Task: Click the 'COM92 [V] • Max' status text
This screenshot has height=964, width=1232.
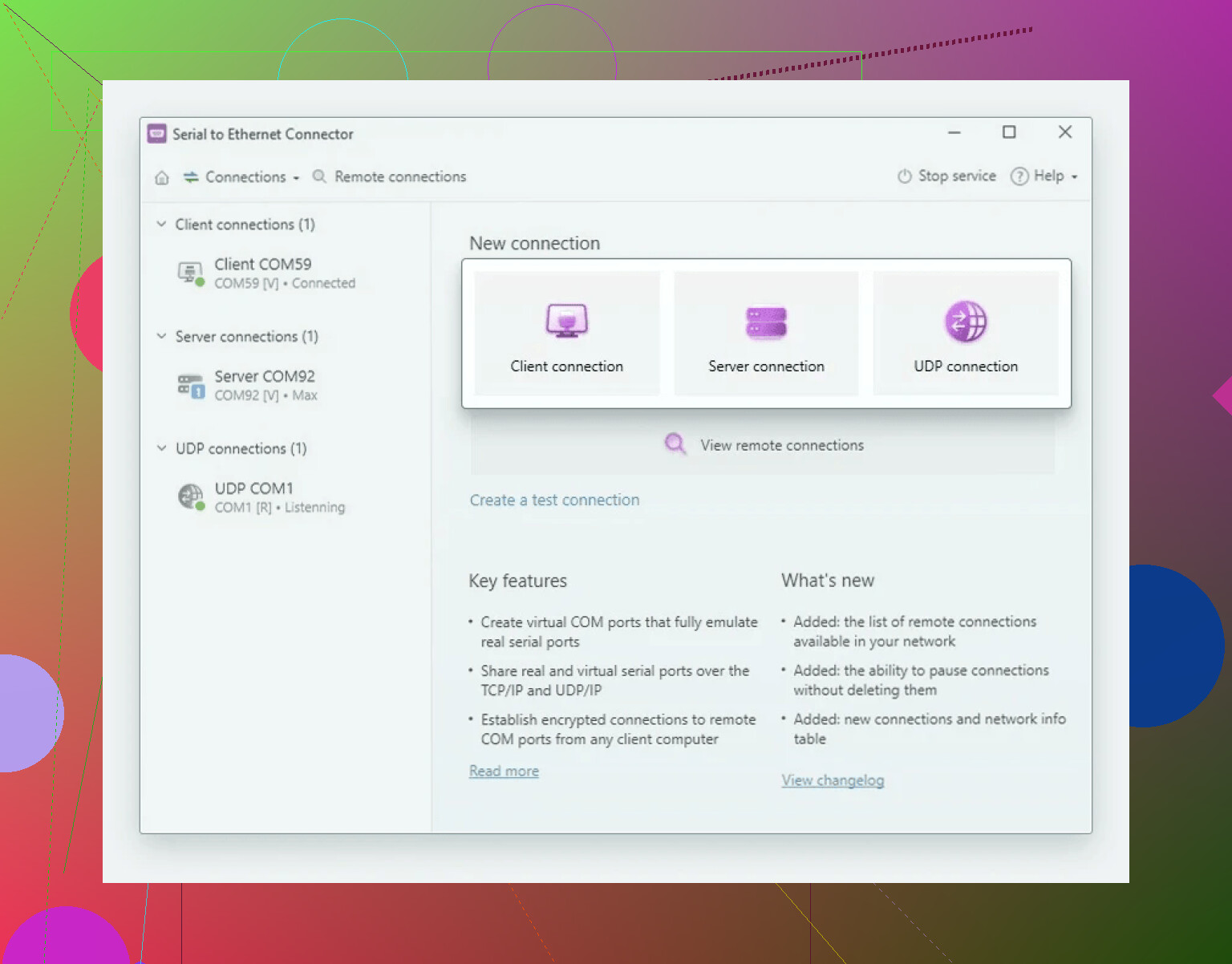Action: (265, 395)
